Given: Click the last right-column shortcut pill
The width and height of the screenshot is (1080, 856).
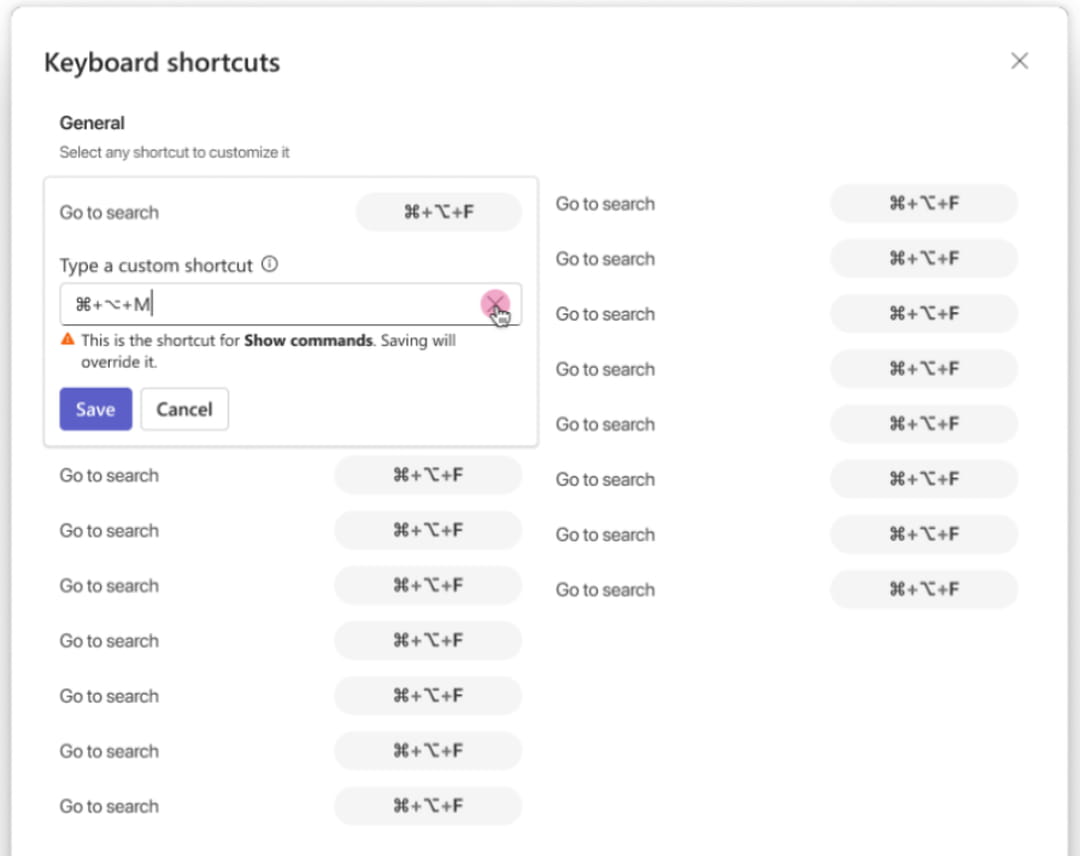Looking at the screenshot, I should tap(924, 589).
